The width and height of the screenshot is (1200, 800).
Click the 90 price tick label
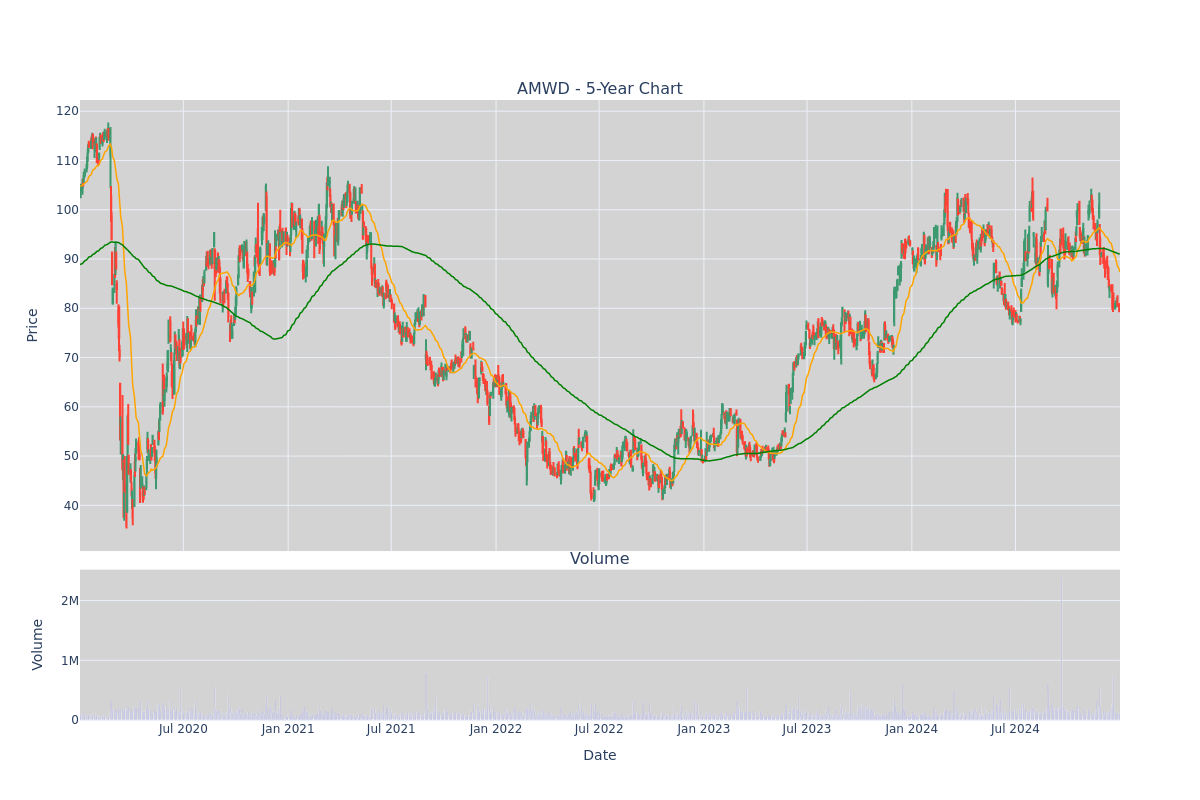click(70, 259)
